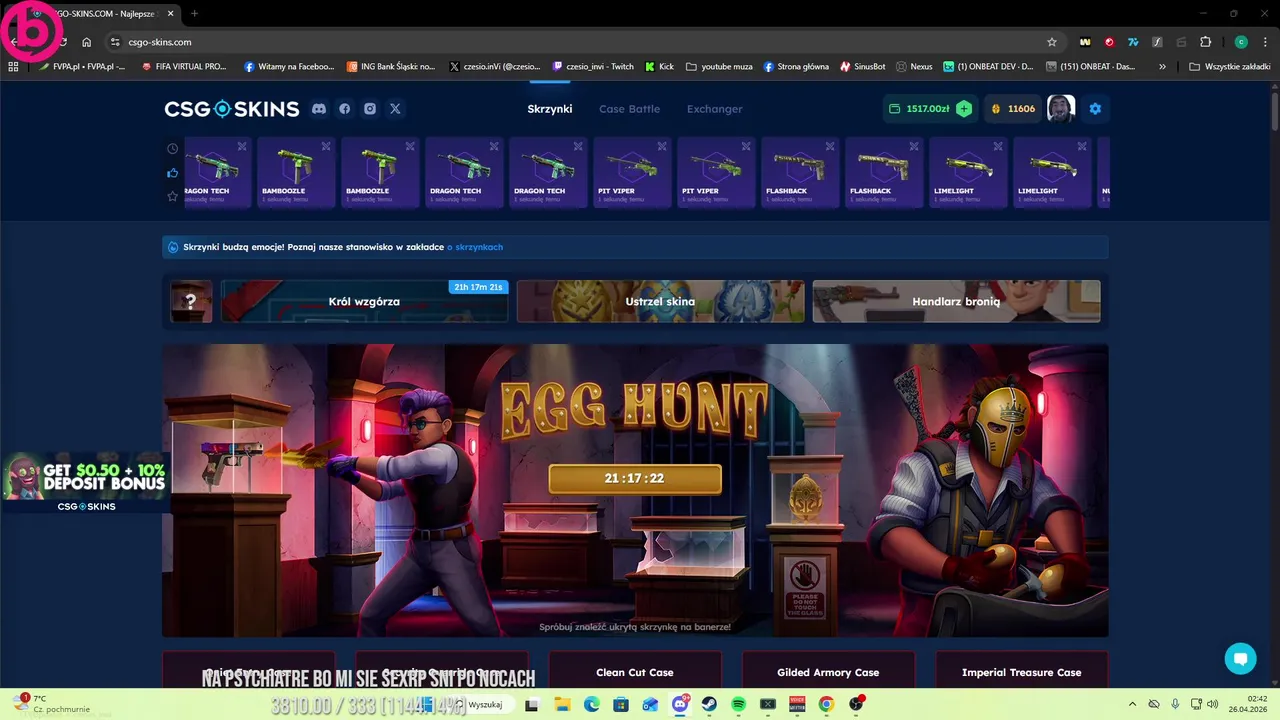
Task: Open the Wszystkie zakładki folder
Action: point(1229,67)
